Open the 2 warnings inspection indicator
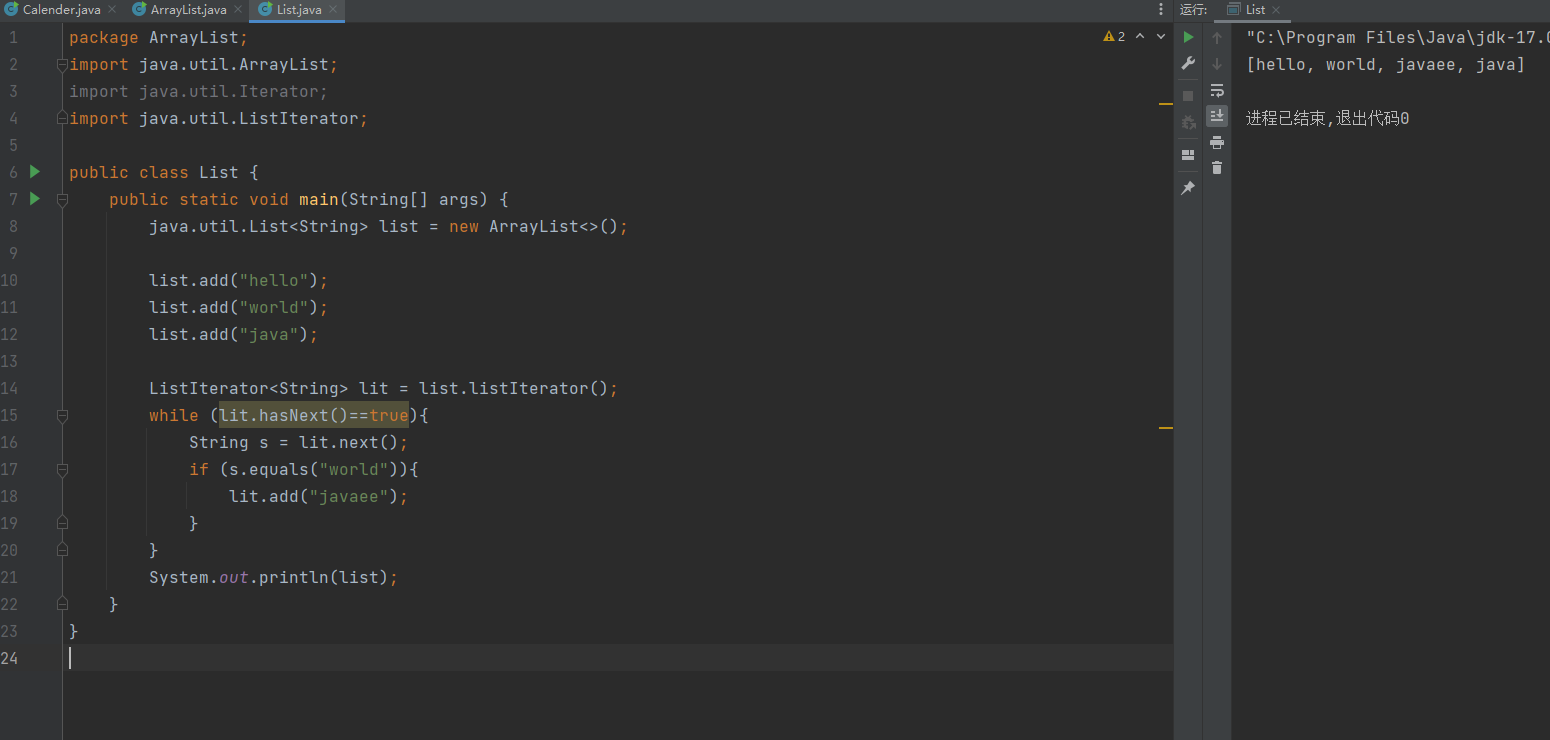This screenshot has width=1550, height=740. click(x=1115, y=37)
